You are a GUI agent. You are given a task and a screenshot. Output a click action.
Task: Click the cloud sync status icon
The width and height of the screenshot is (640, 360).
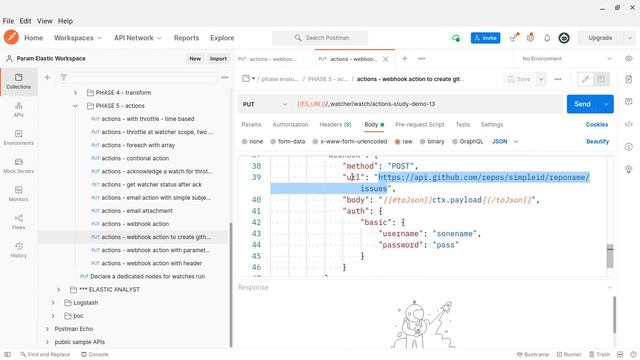[x=456, y=38]
